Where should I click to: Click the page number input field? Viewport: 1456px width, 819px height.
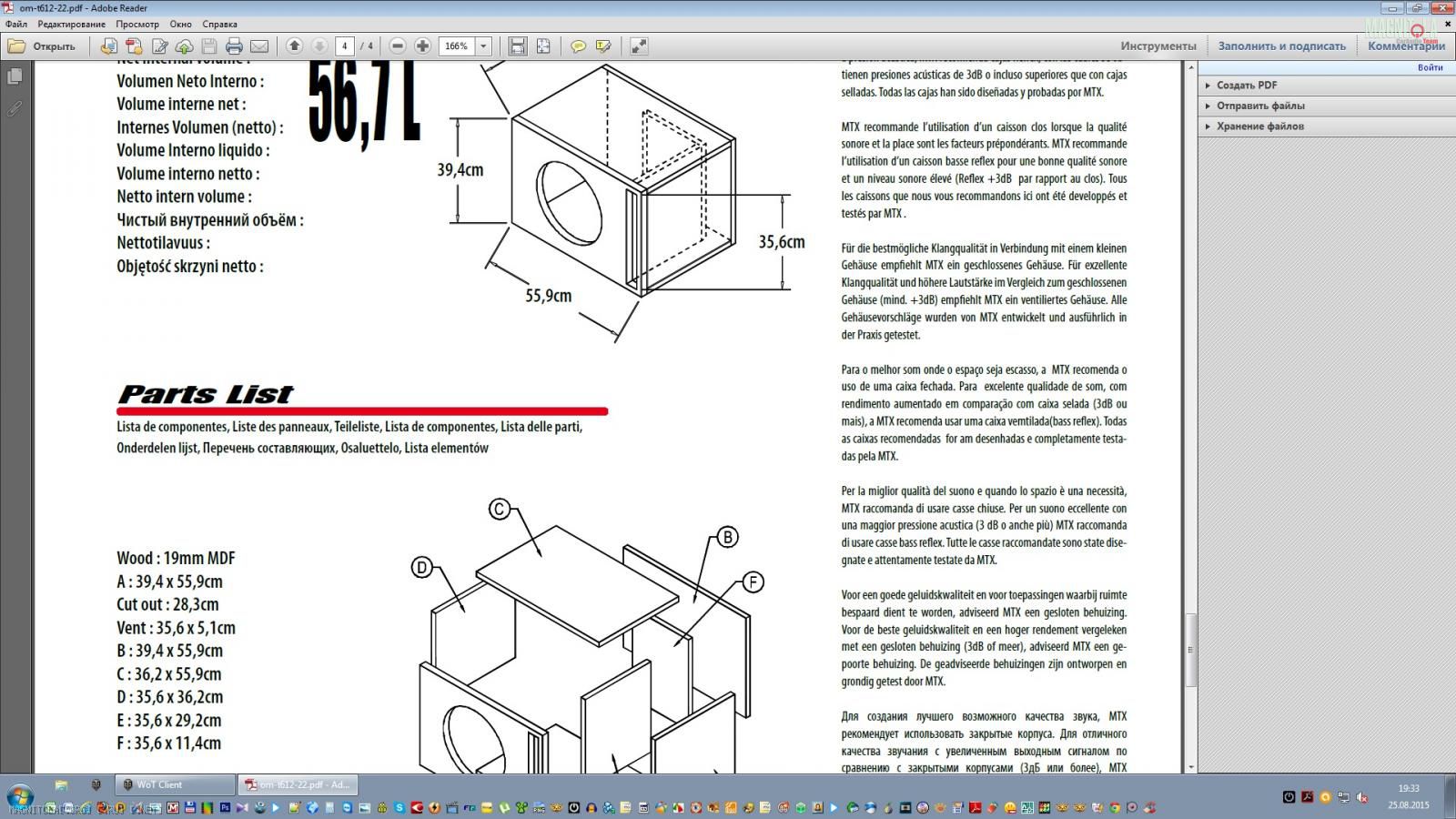(x=345, y=45)
